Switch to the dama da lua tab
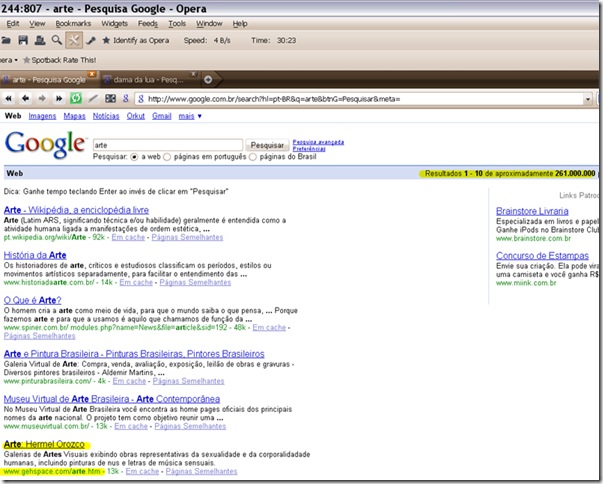603x484 pixels. [148, 80]
